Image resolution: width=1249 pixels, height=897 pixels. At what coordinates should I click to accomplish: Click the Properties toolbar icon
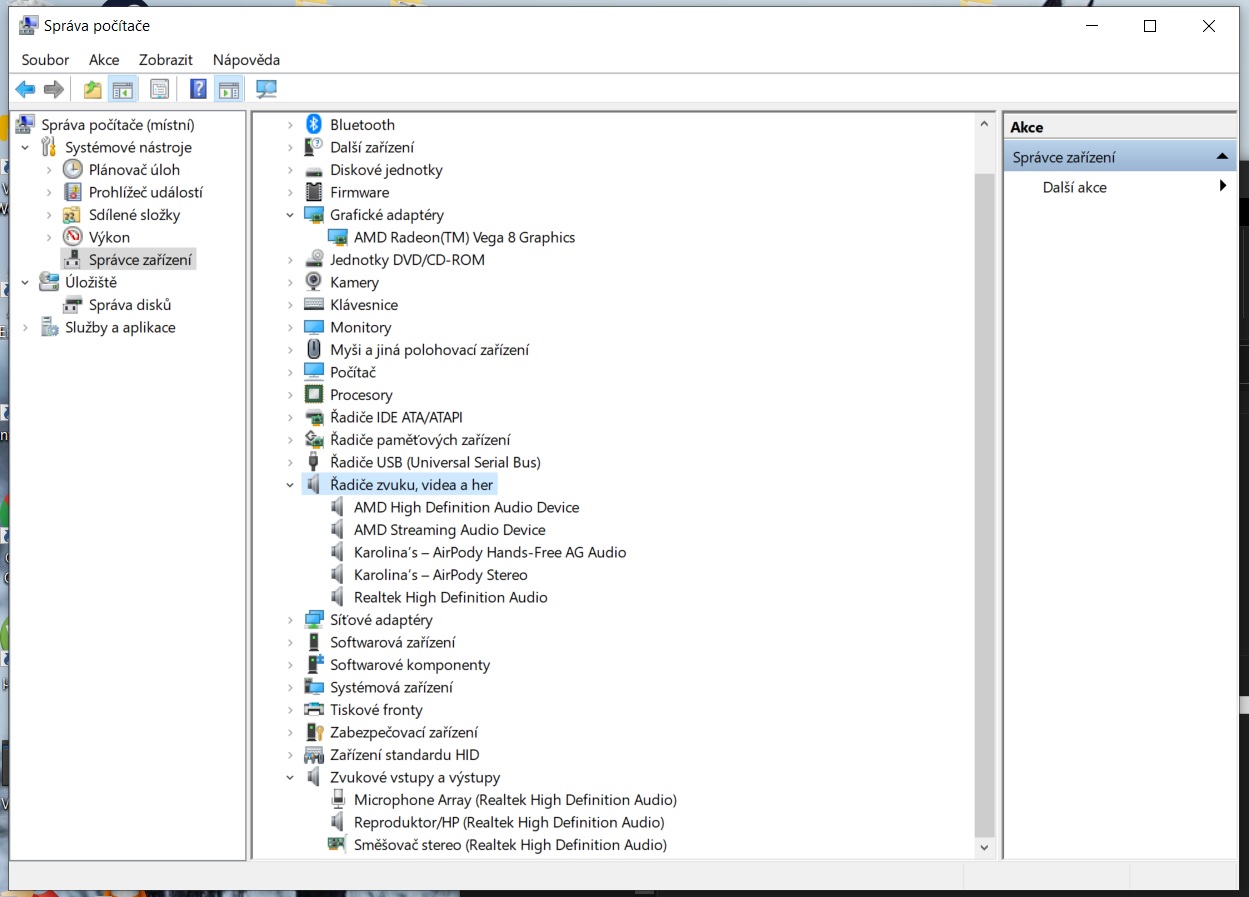tap(159, 90)
